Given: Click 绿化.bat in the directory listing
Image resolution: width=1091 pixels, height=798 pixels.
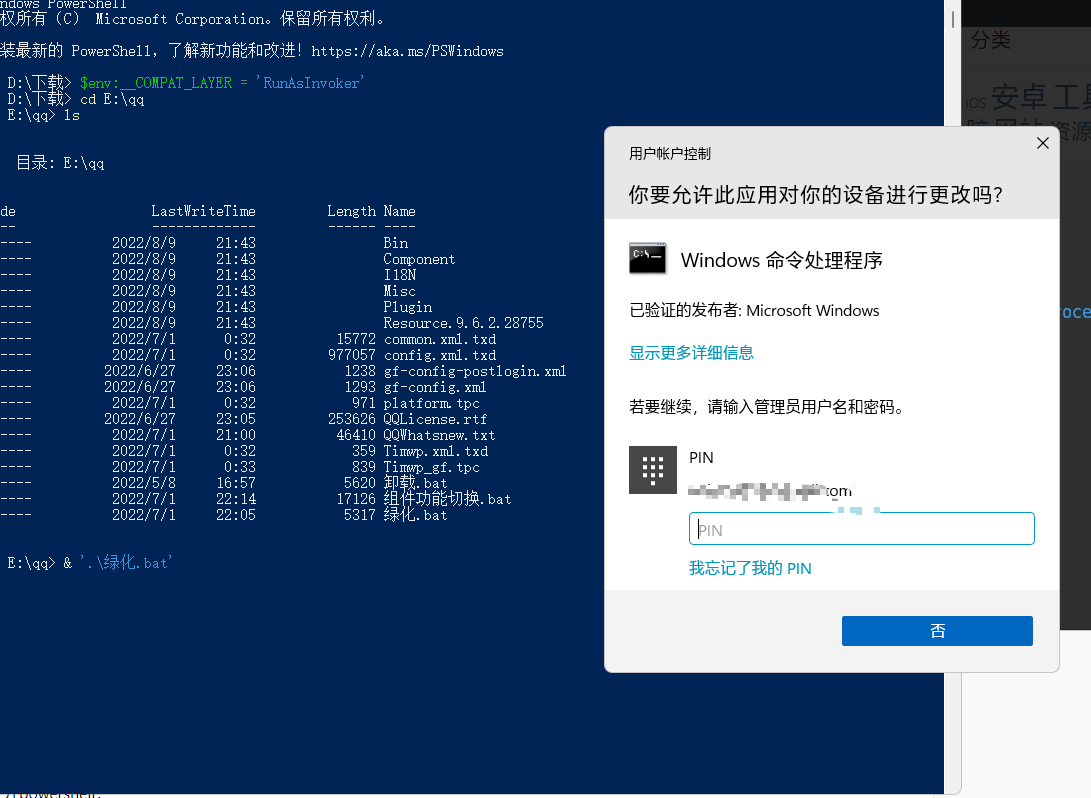Looking at the screenshot, I should pyautogui.click(x=415, y=515).
